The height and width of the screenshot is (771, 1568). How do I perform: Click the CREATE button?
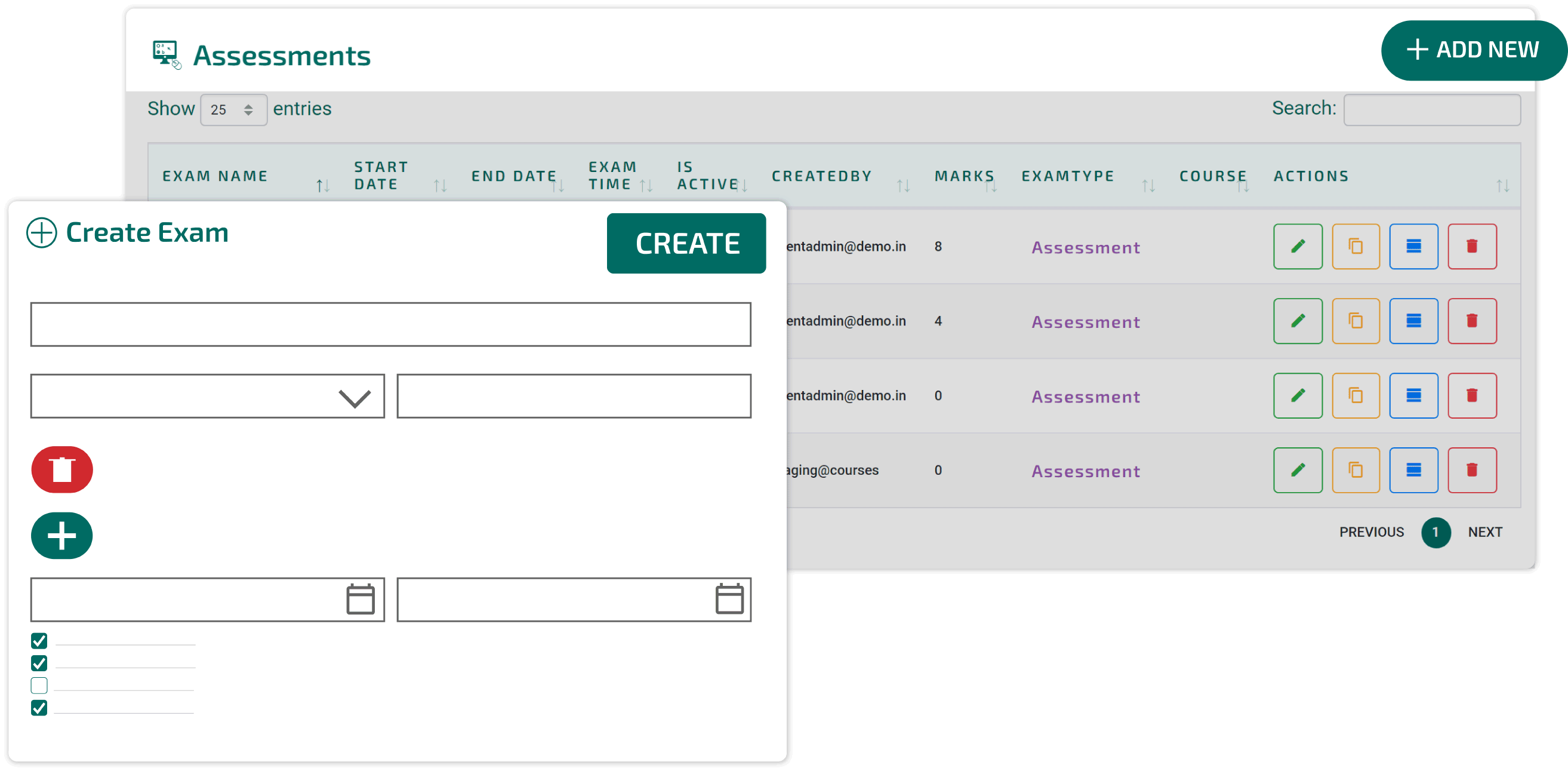686,243
